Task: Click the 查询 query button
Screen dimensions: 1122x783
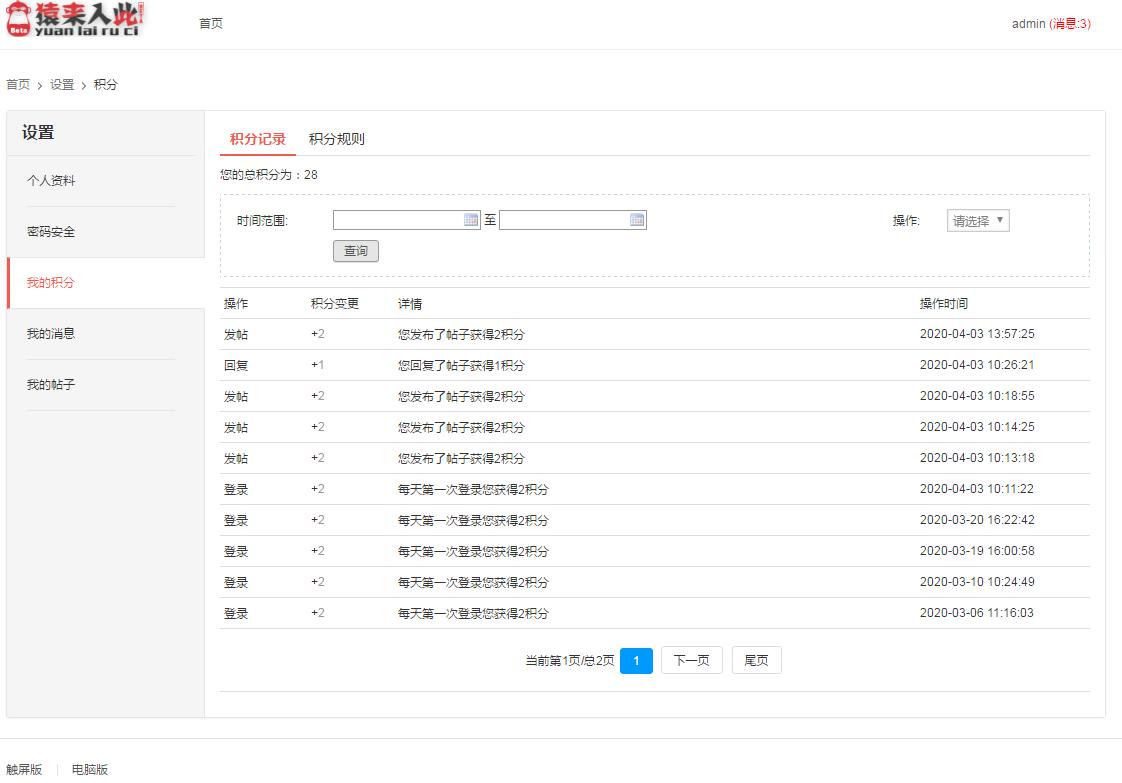Action: pos(355,251)
